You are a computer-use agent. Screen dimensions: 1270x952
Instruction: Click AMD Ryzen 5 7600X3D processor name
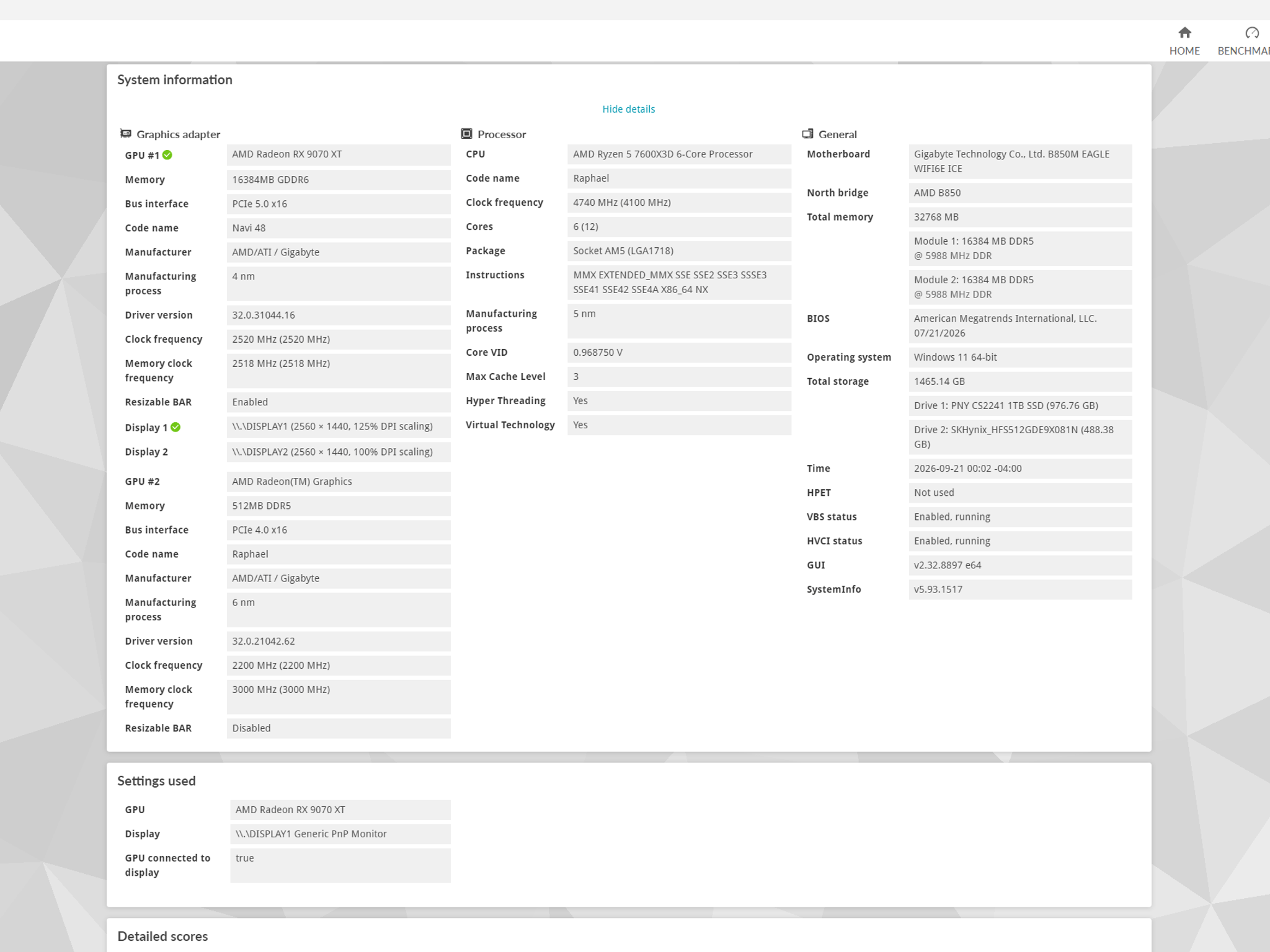679,154
